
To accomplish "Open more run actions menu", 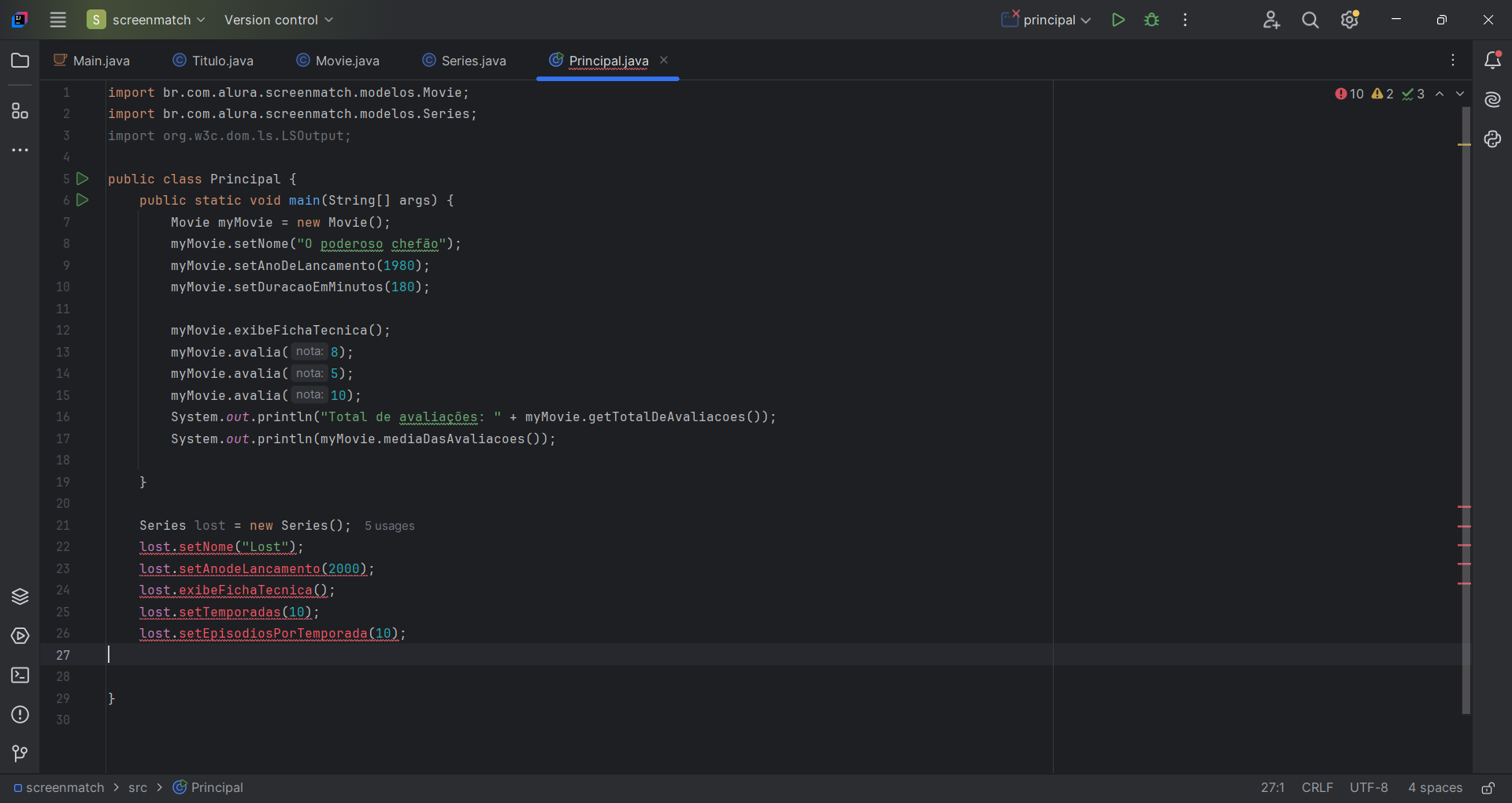I will 1185,20.
